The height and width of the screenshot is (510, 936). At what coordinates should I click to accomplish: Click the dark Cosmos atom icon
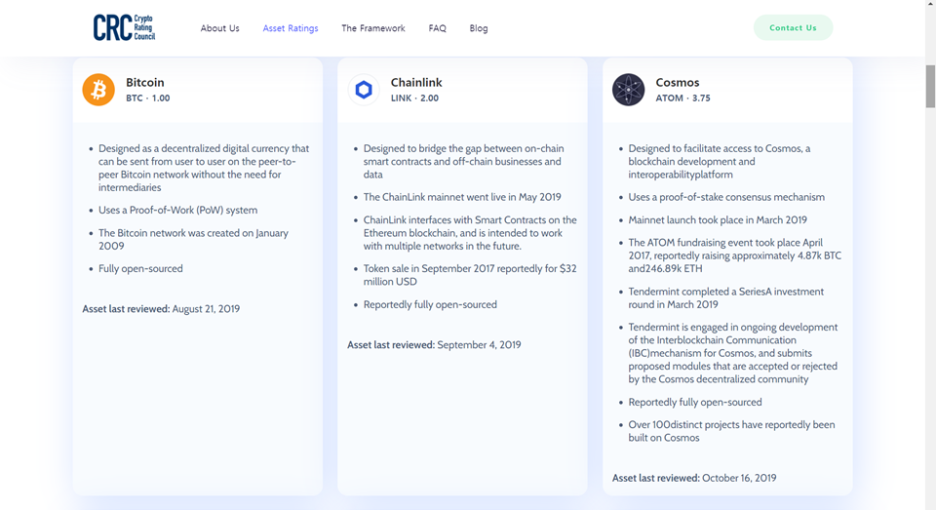(x=629, y=90)
